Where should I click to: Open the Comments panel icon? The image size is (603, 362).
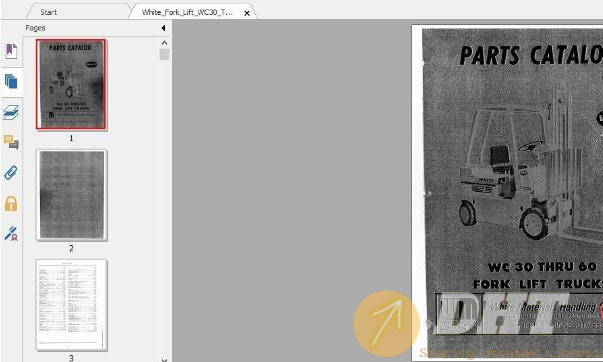tap(11, 142)
